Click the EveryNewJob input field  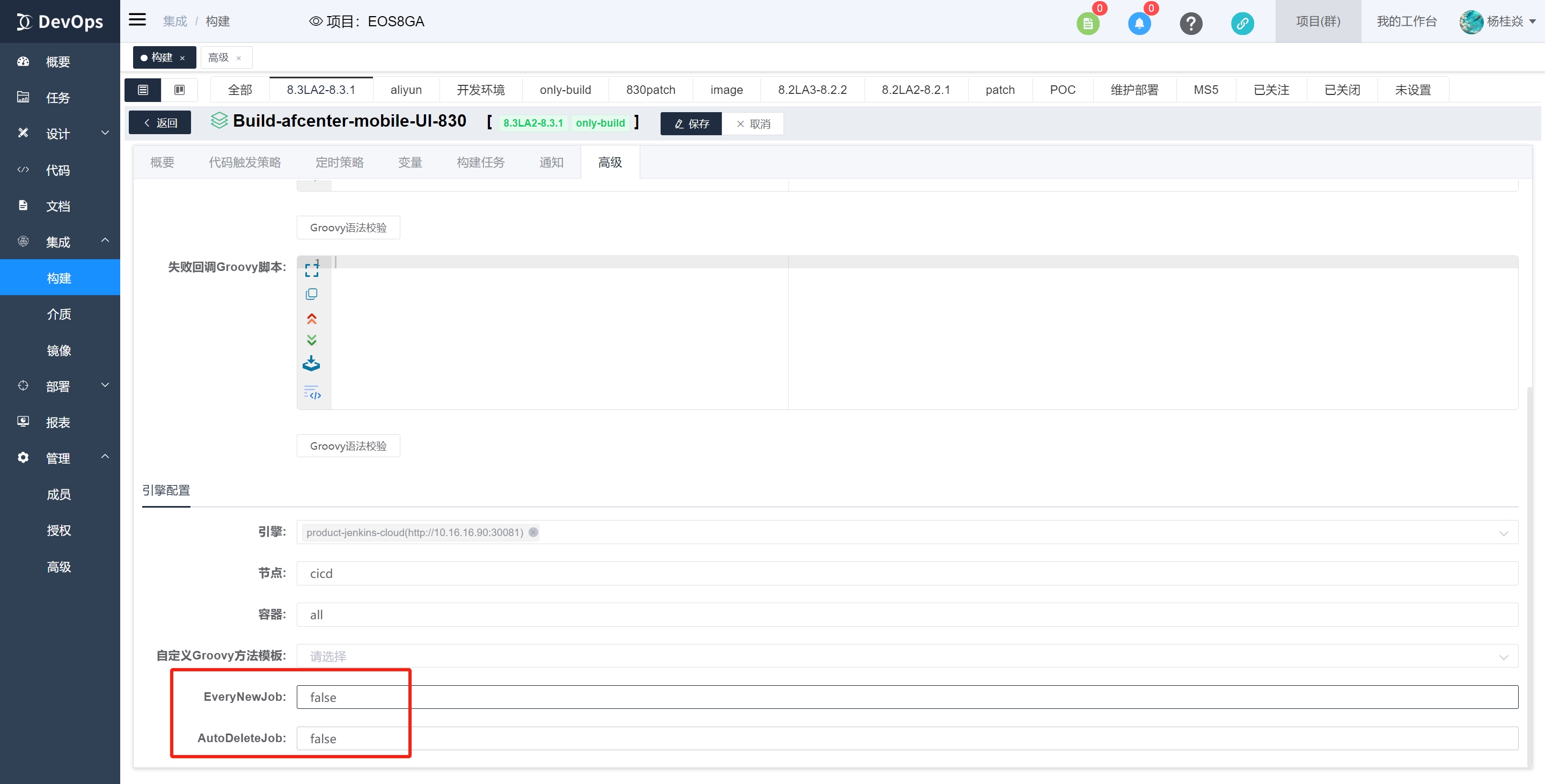906,697
